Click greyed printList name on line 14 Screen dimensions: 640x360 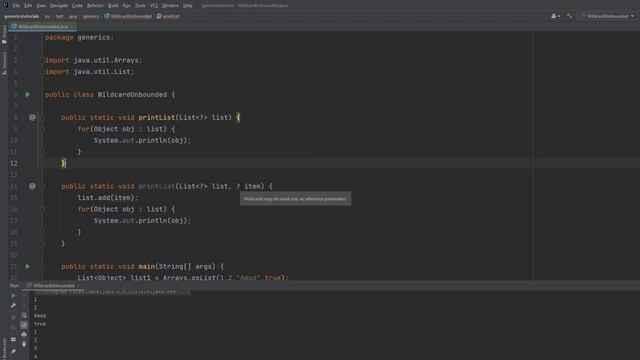(x=157, y=186)
